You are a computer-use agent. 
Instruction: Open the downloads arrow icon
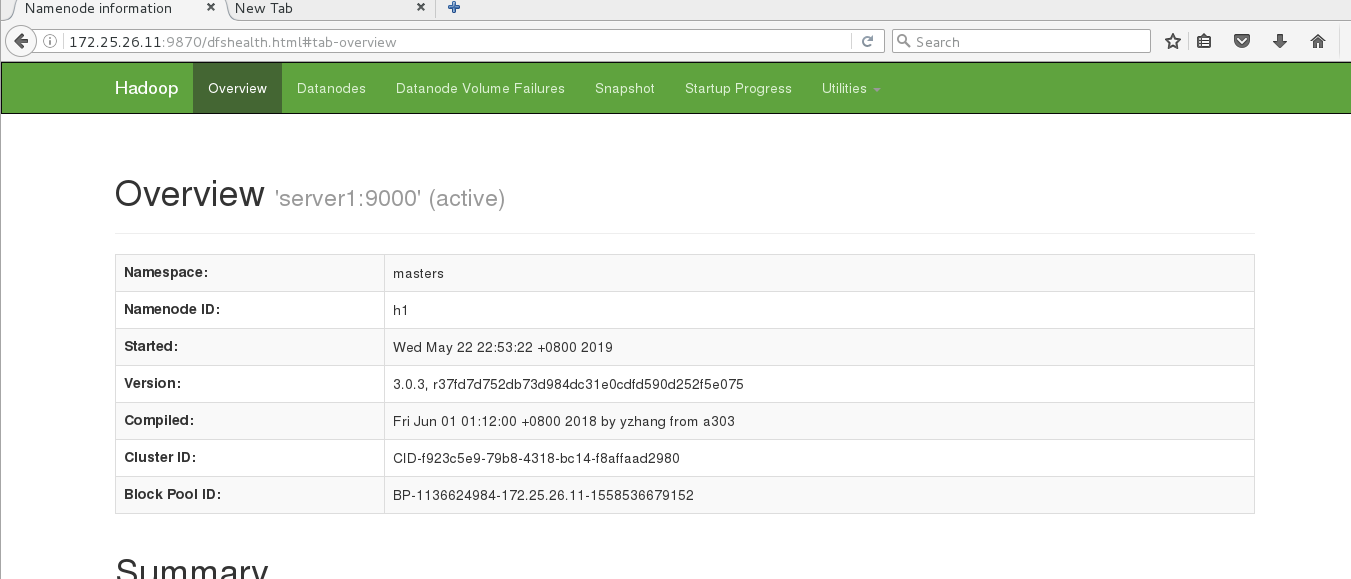[1280, 42]
